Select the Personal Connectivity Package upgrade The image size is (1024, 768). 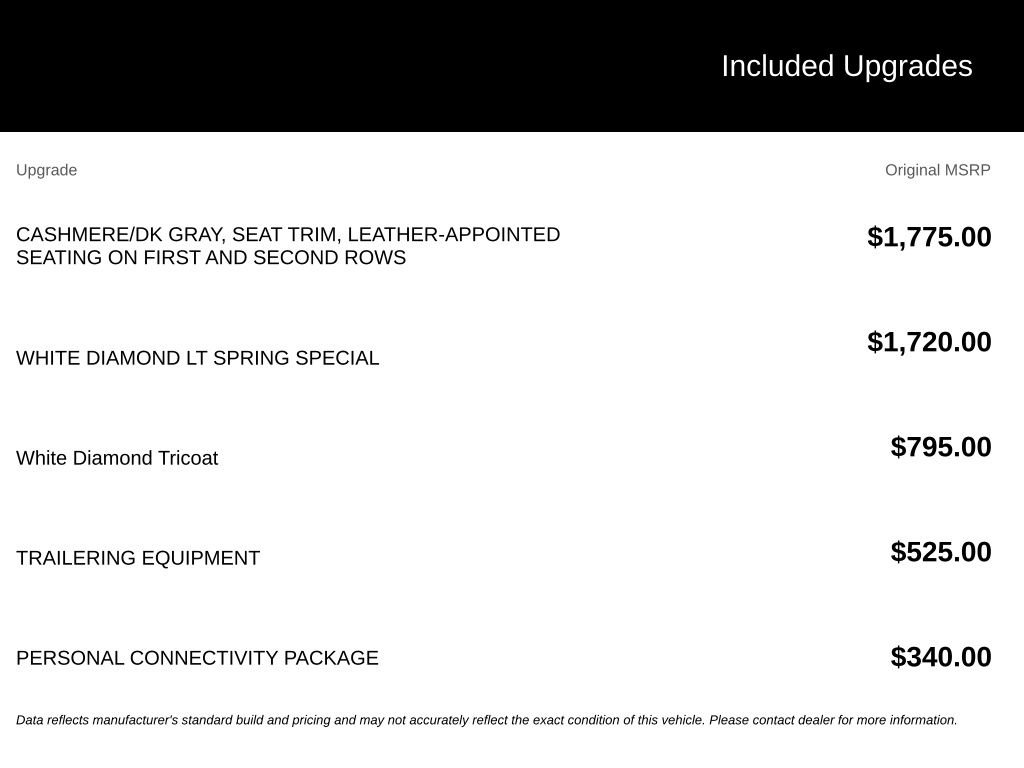tap(197, 658)
